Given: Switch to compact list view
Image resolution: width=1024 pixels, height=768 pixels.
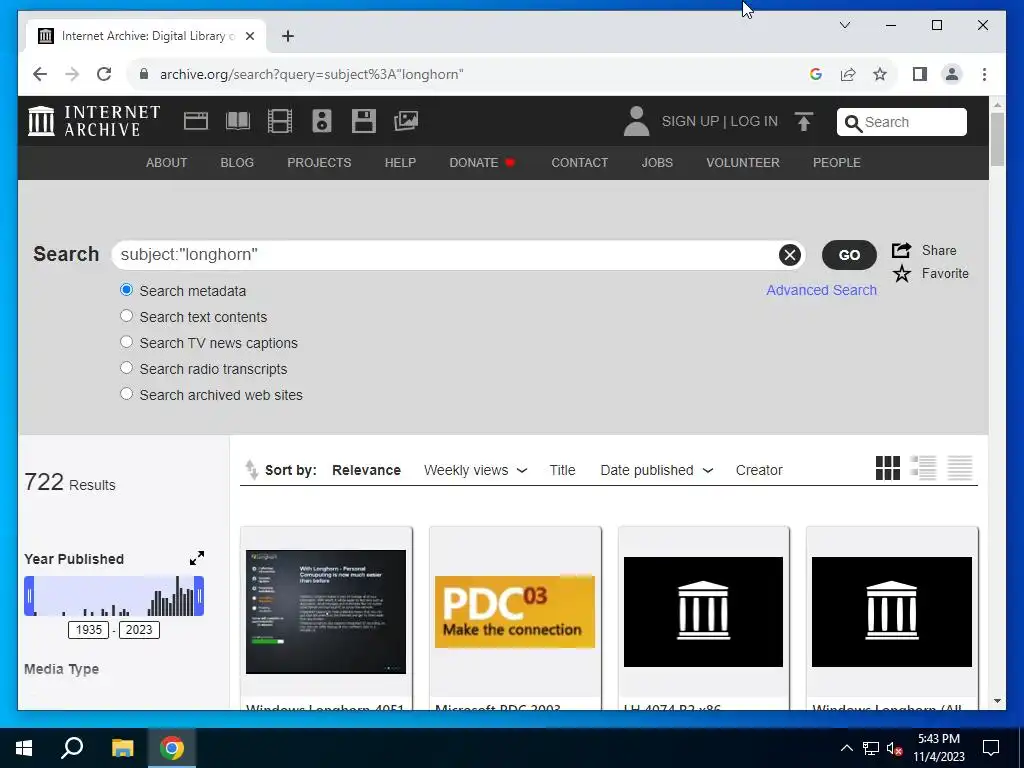Looking at the screenshot, I should [960, 468].
